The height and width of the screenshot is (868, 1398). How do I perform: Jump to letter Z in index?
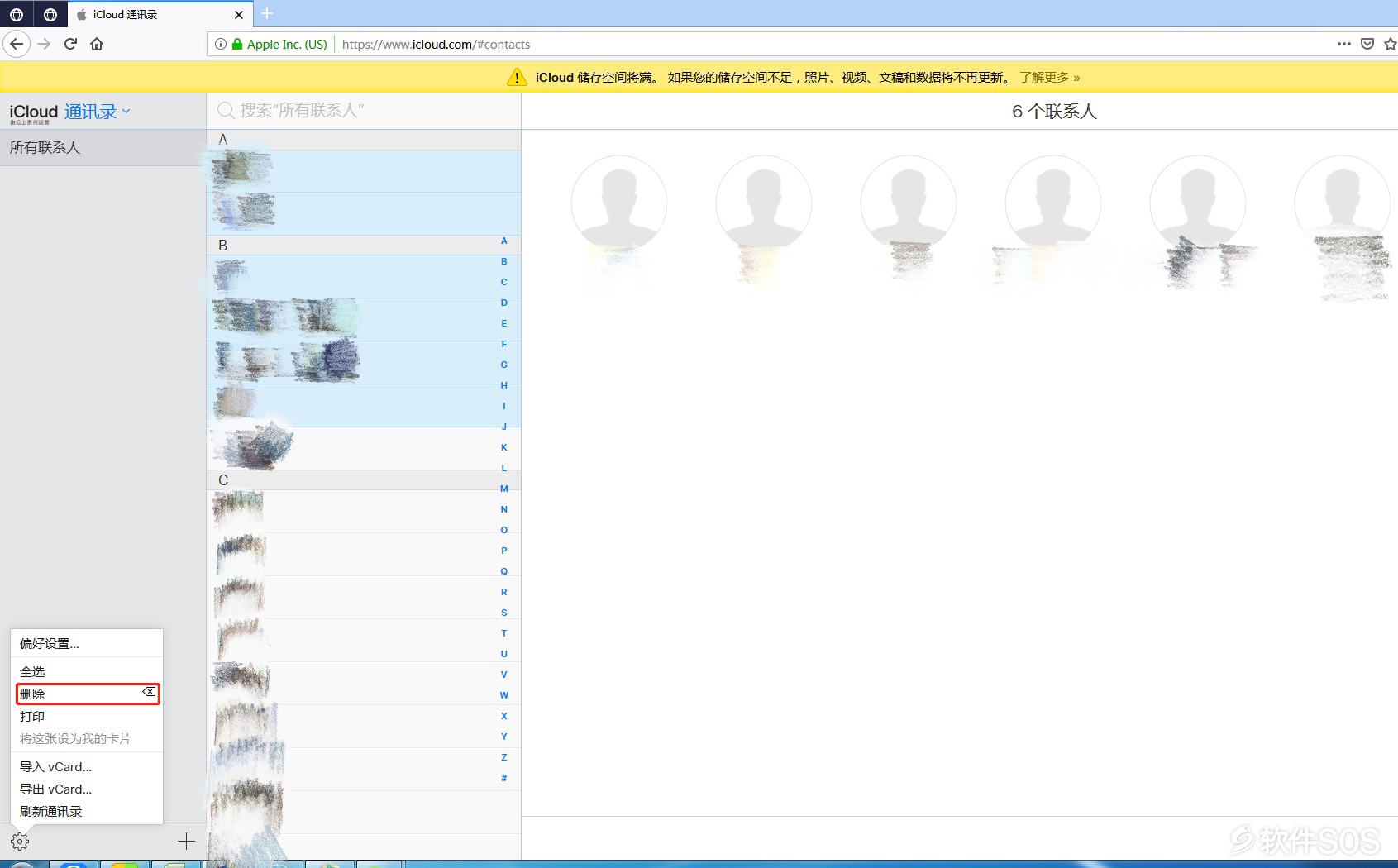[x=503, y=757]
